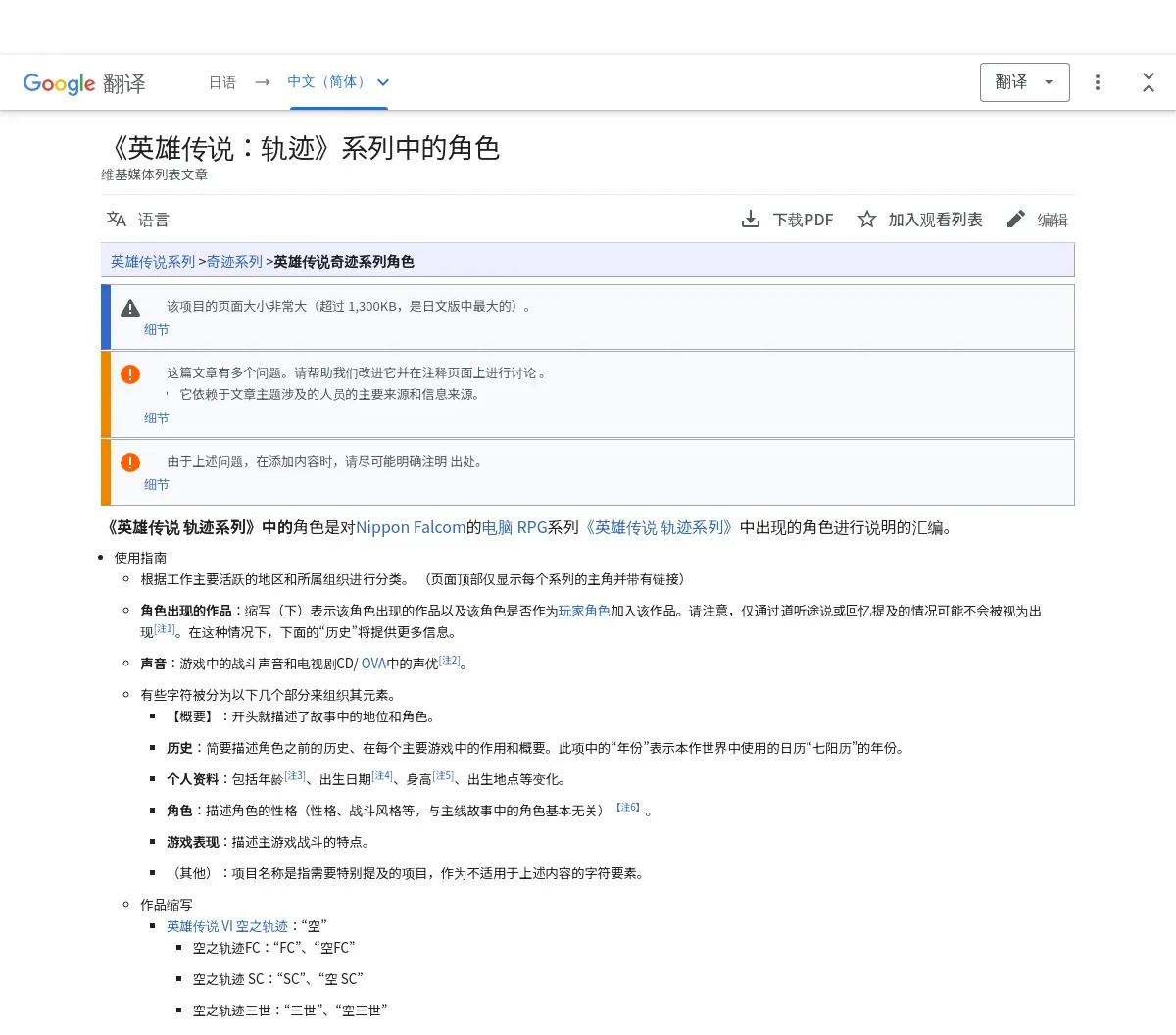The image size is (1176, 1035).
Task: Click the 空之轨迹三世 abbreviation line
Action: click(x=290, y=1010)
